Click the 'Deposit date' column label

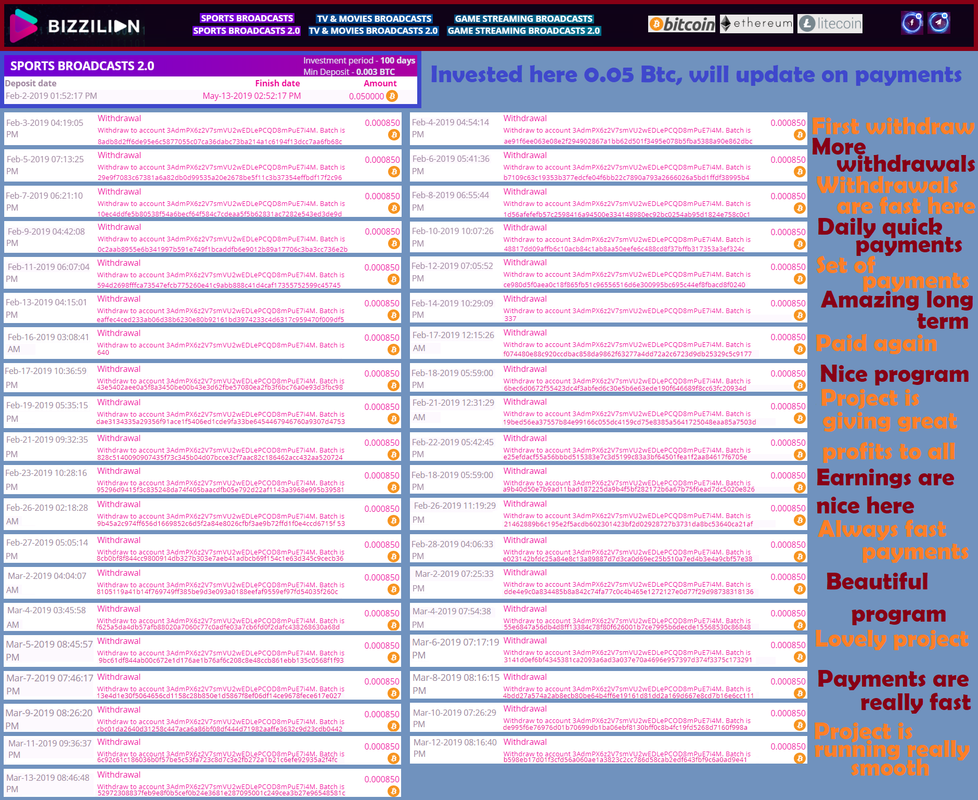coord(31,83)
